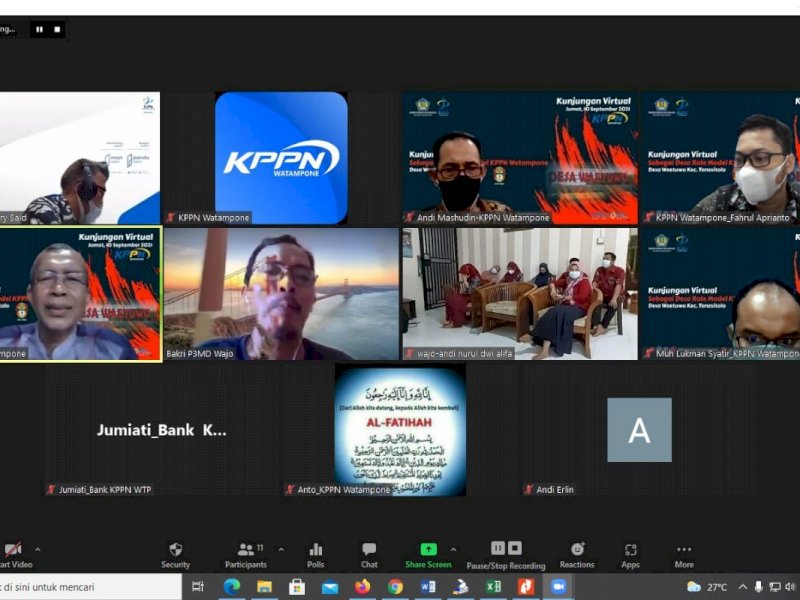The width and height of the screenshot is (800, 600).
Task: Switch to Zoom on taskbar
Action: pyautogui.click(x=559, y=587)
